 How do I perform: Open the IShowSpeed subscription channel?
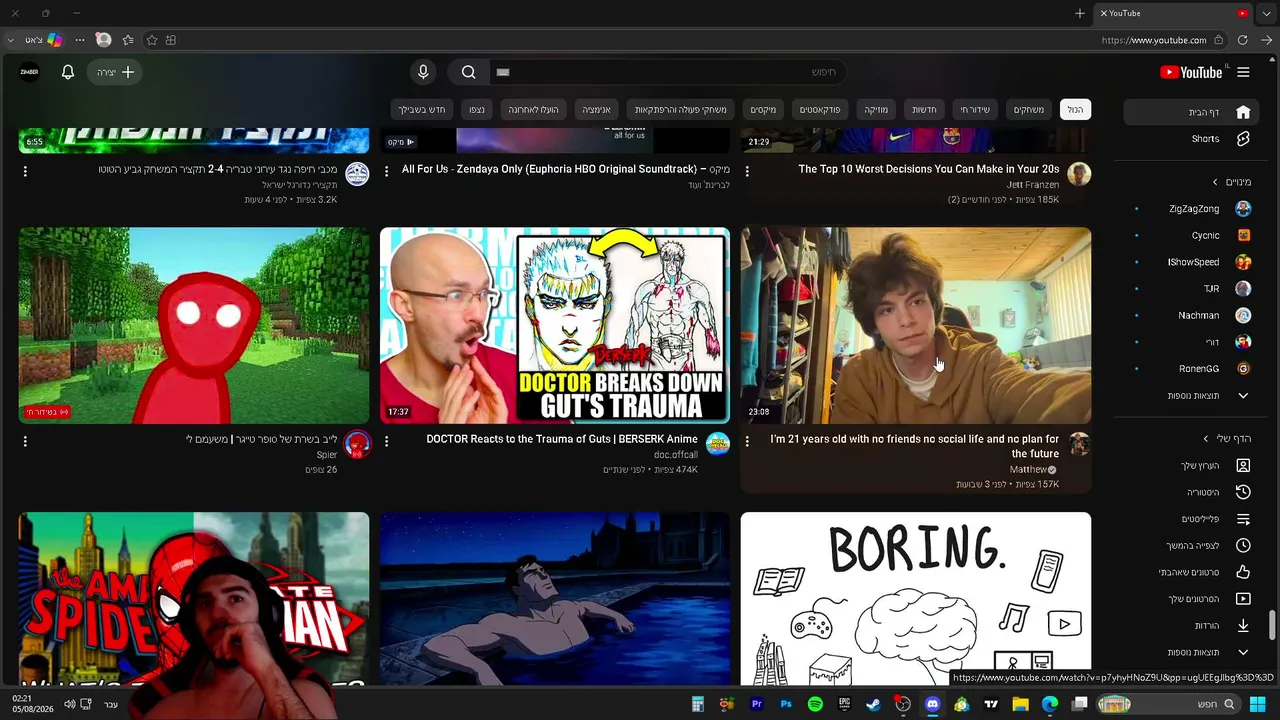(x=1192, y=262)
